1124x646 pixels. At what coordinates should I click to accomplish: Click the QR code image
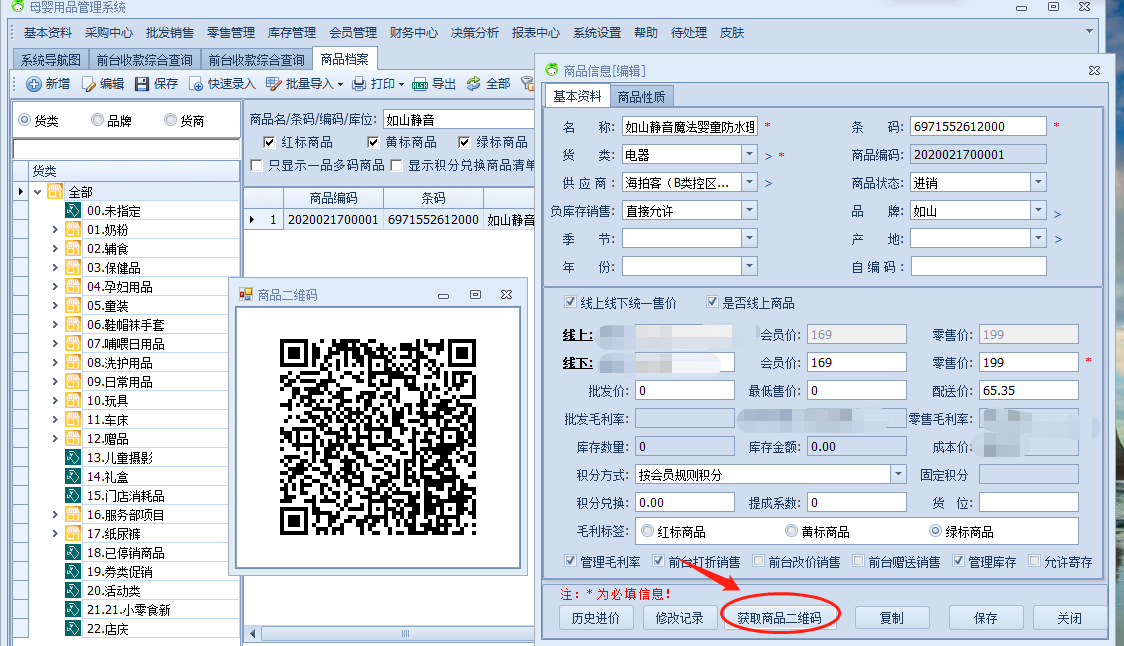point(378,437)
